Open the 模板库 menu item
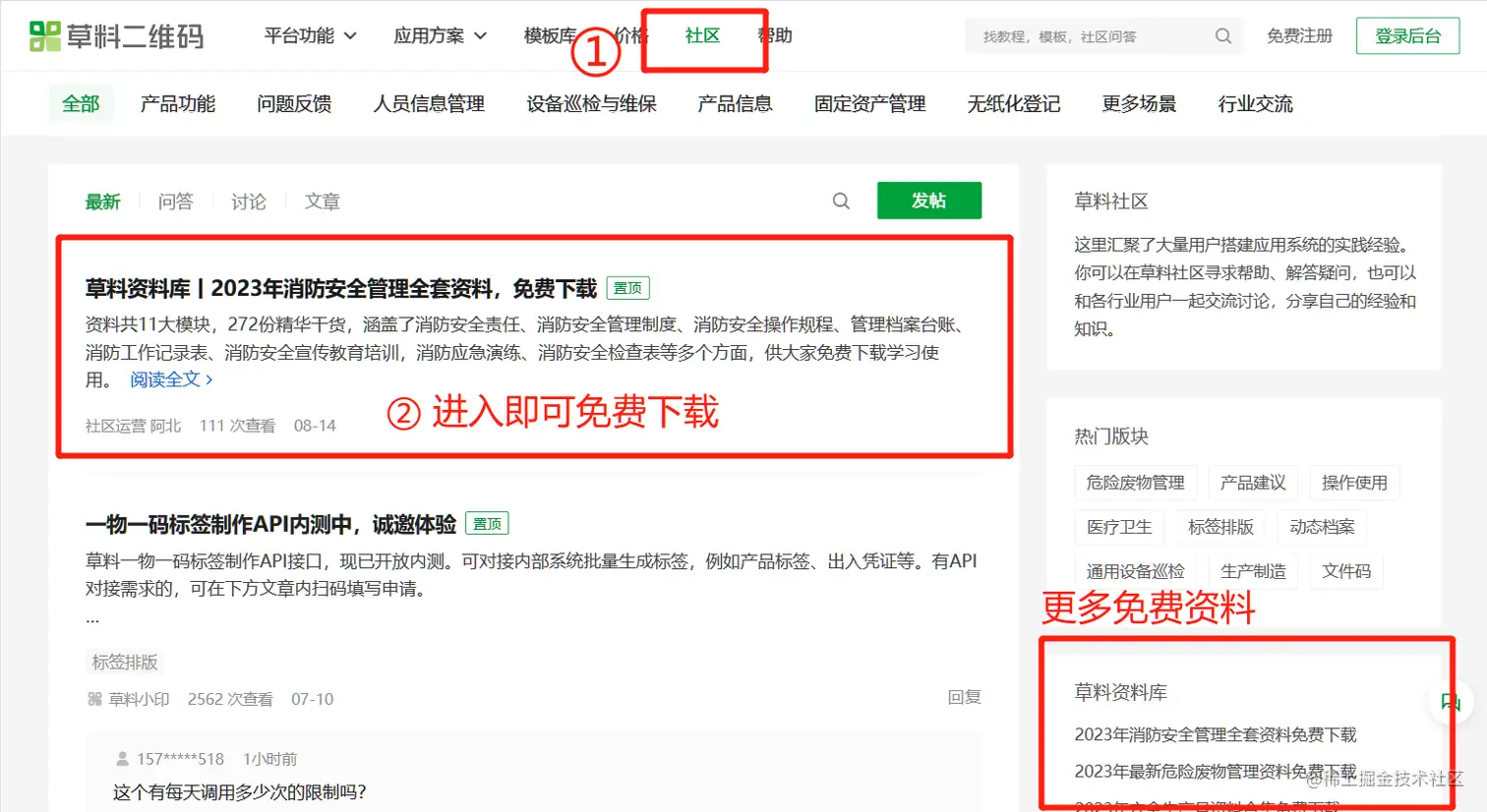1487x812 pixels. click(550, 35)
